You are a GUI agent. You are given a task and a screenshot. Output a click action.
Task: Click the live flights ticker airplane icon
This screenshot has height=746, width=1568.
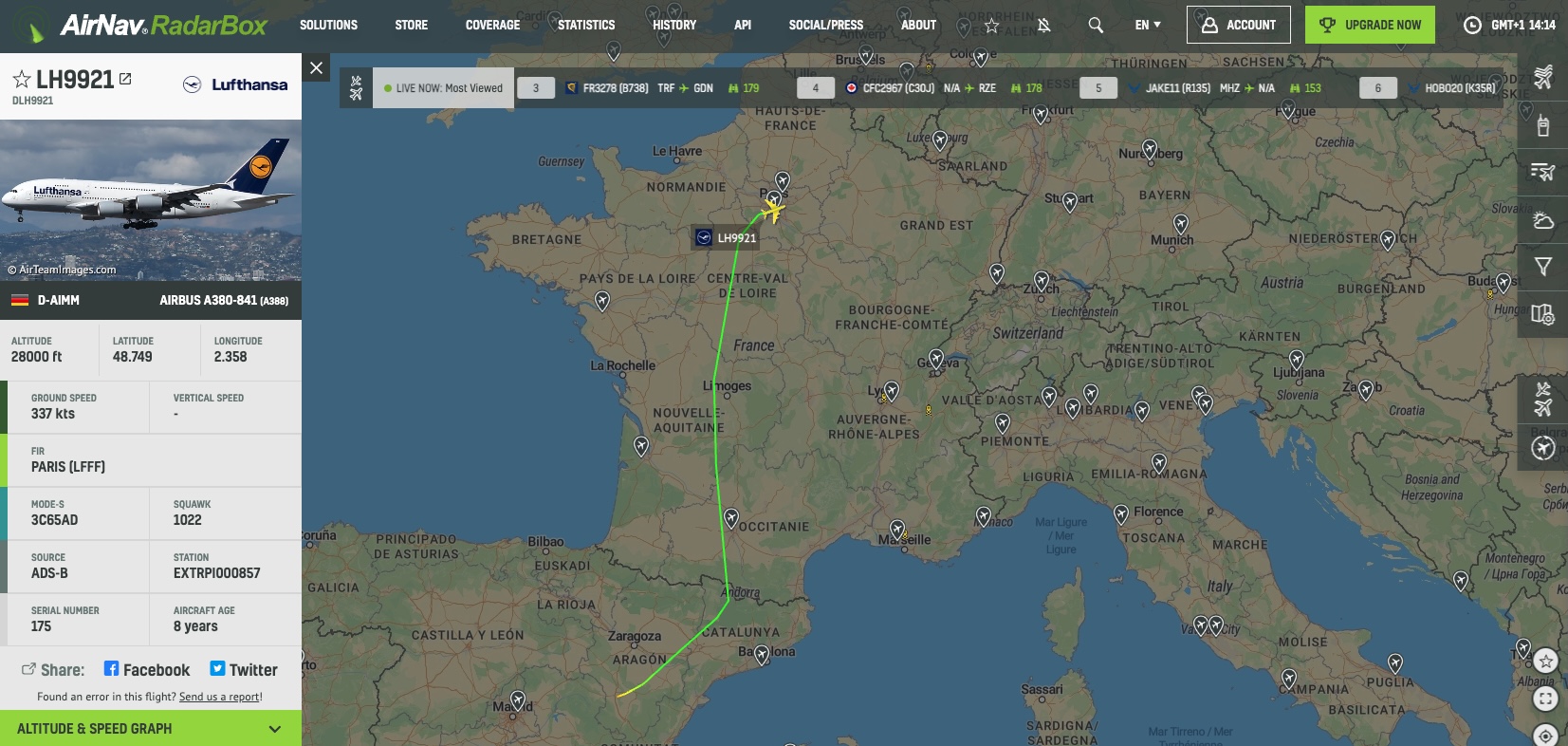pos(356,88)
